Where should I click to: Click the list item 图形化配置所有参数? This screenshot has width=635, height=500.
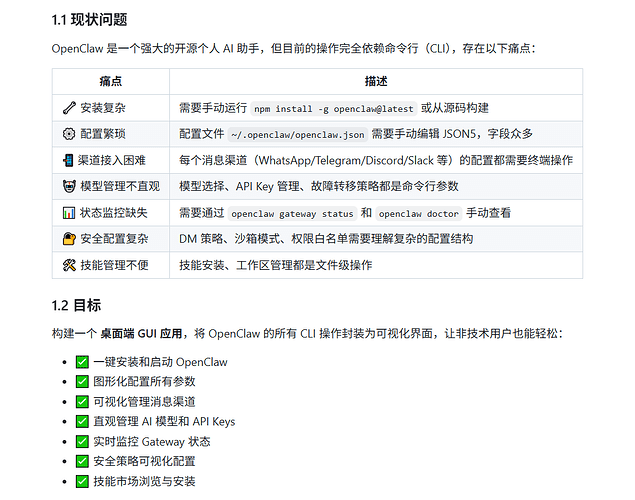pyautogui.click(x=145, y=381)
